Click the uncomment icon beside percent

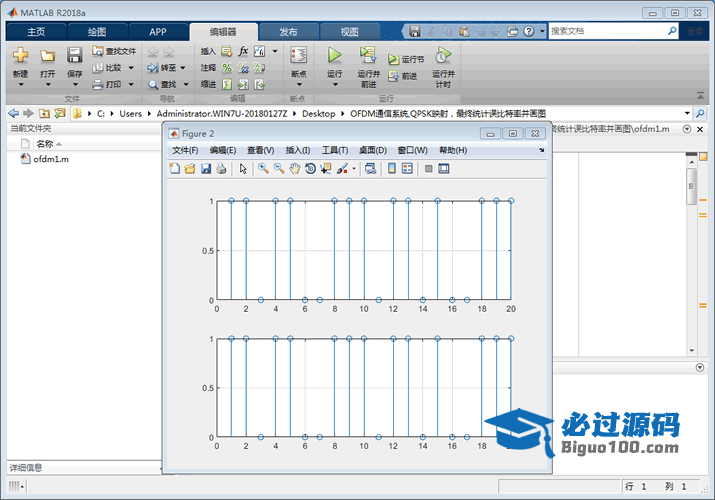243,68
